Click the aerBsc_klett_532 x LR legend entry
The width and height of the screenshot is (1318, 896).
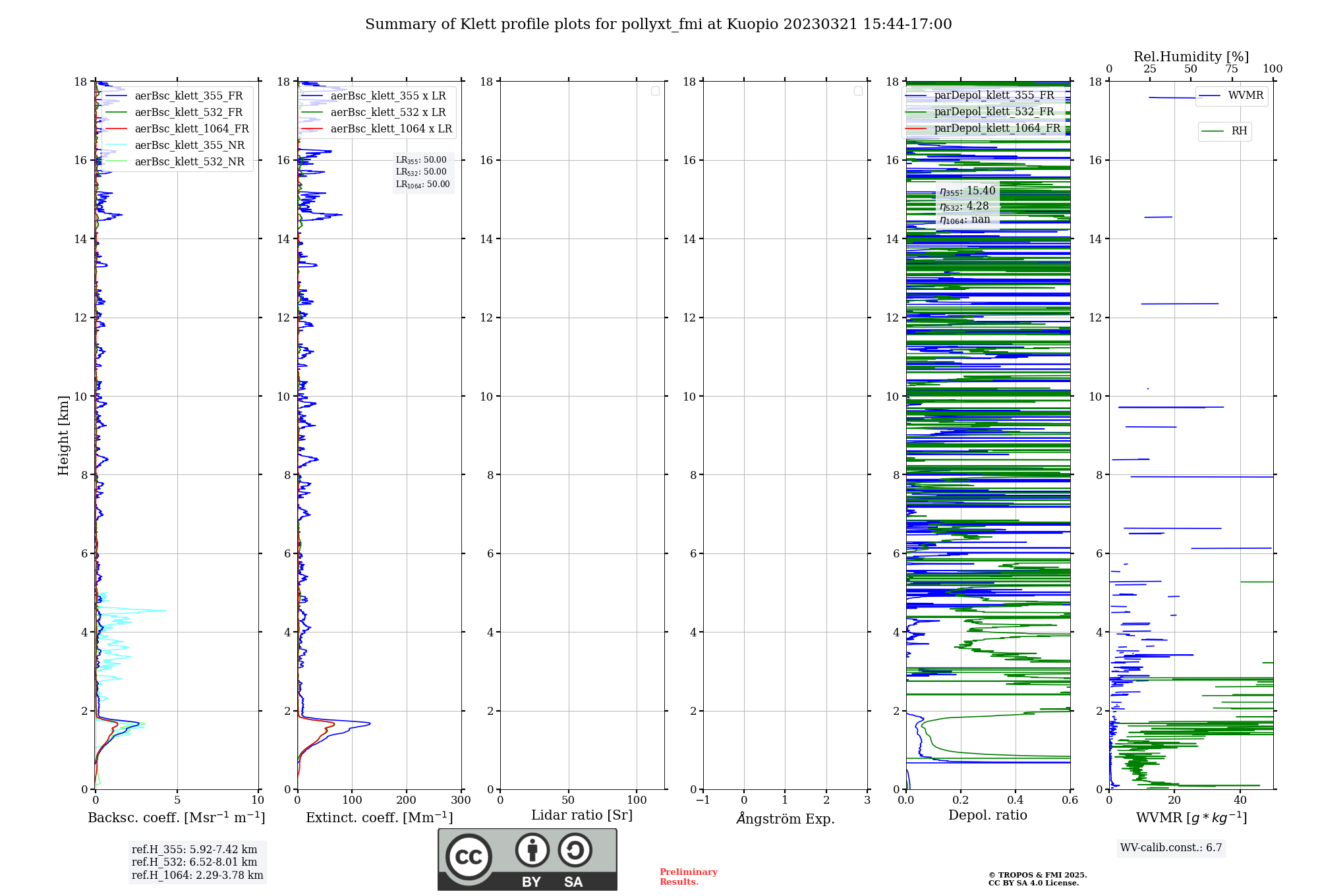tap(374, 112)
